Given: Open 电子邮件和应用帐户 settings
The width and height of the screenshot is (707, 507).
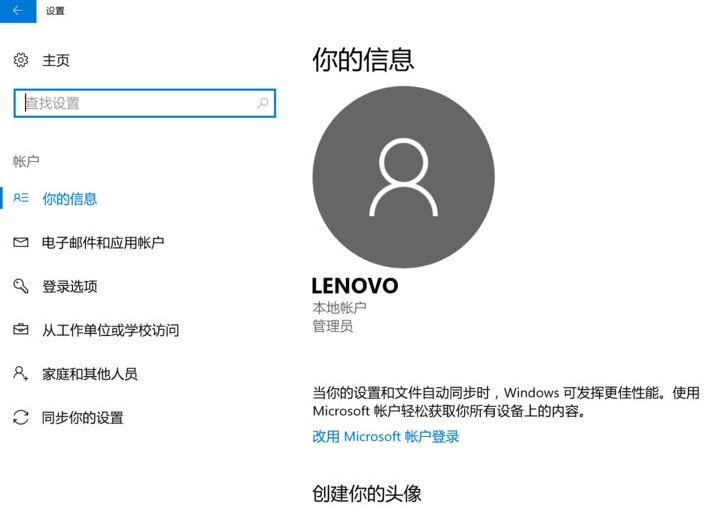Looking at the screenshot, I should [103, 243].
